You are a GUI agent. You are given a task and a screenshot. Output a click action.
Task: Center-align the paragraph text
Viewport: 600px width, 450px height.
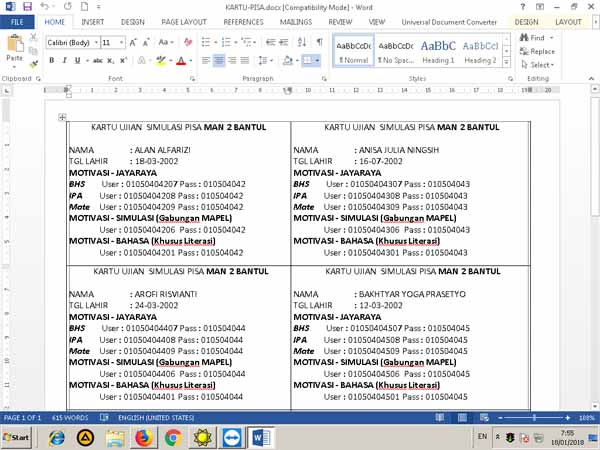click(219, 61)
